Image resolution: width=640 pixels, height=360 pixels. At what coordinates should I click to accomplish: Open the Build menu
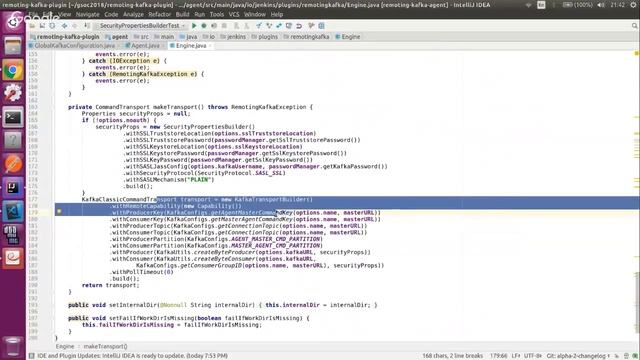point(182,14)
